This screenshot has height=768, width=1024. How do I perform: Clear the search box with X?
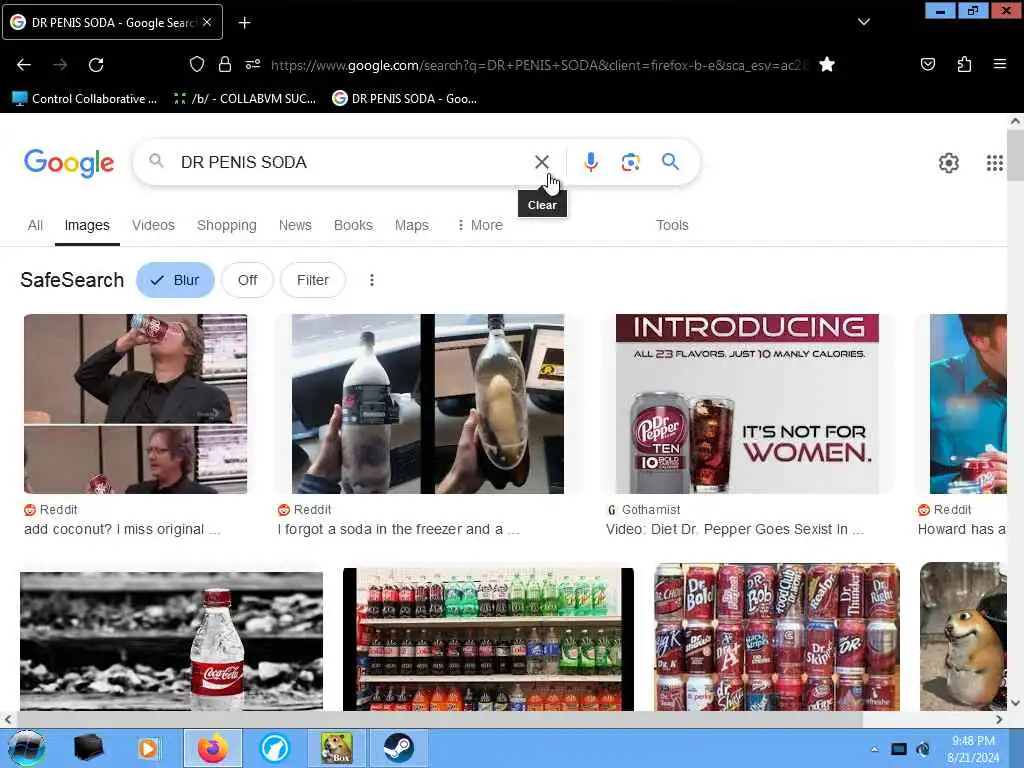point(541,162)
